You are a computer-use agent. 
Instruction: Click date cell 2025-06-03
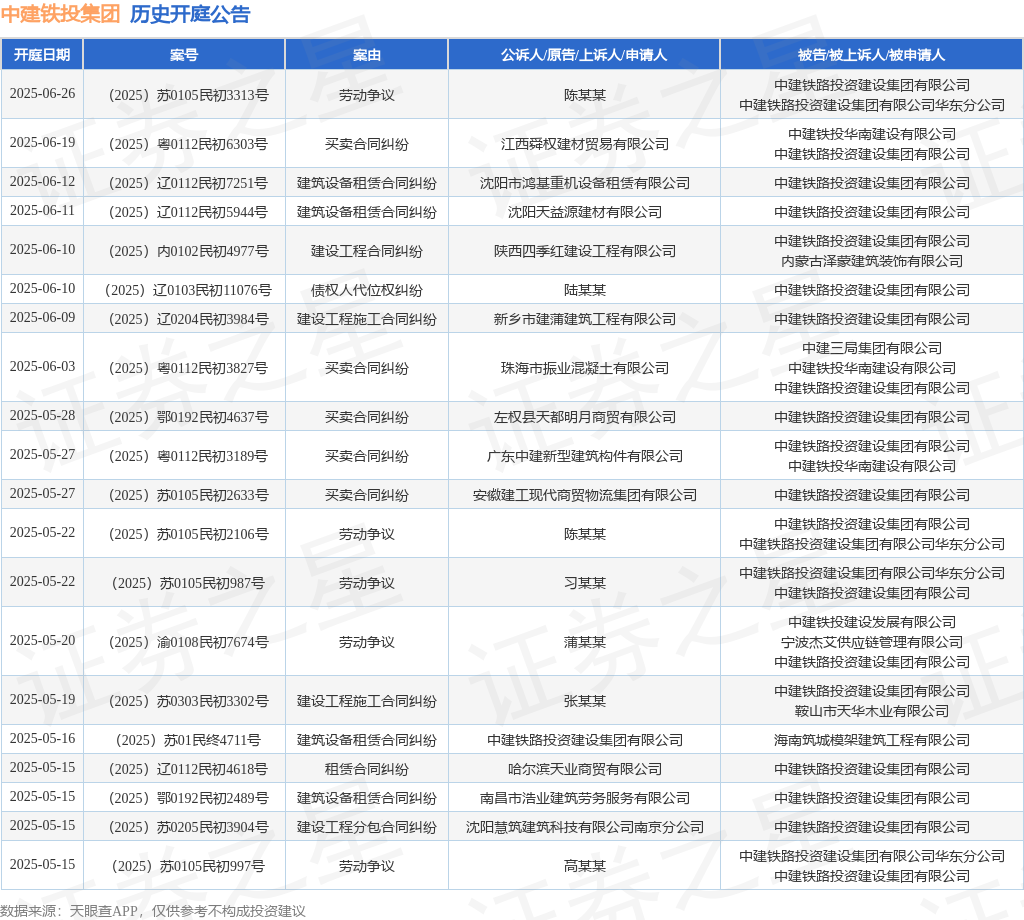pos(42,366)
